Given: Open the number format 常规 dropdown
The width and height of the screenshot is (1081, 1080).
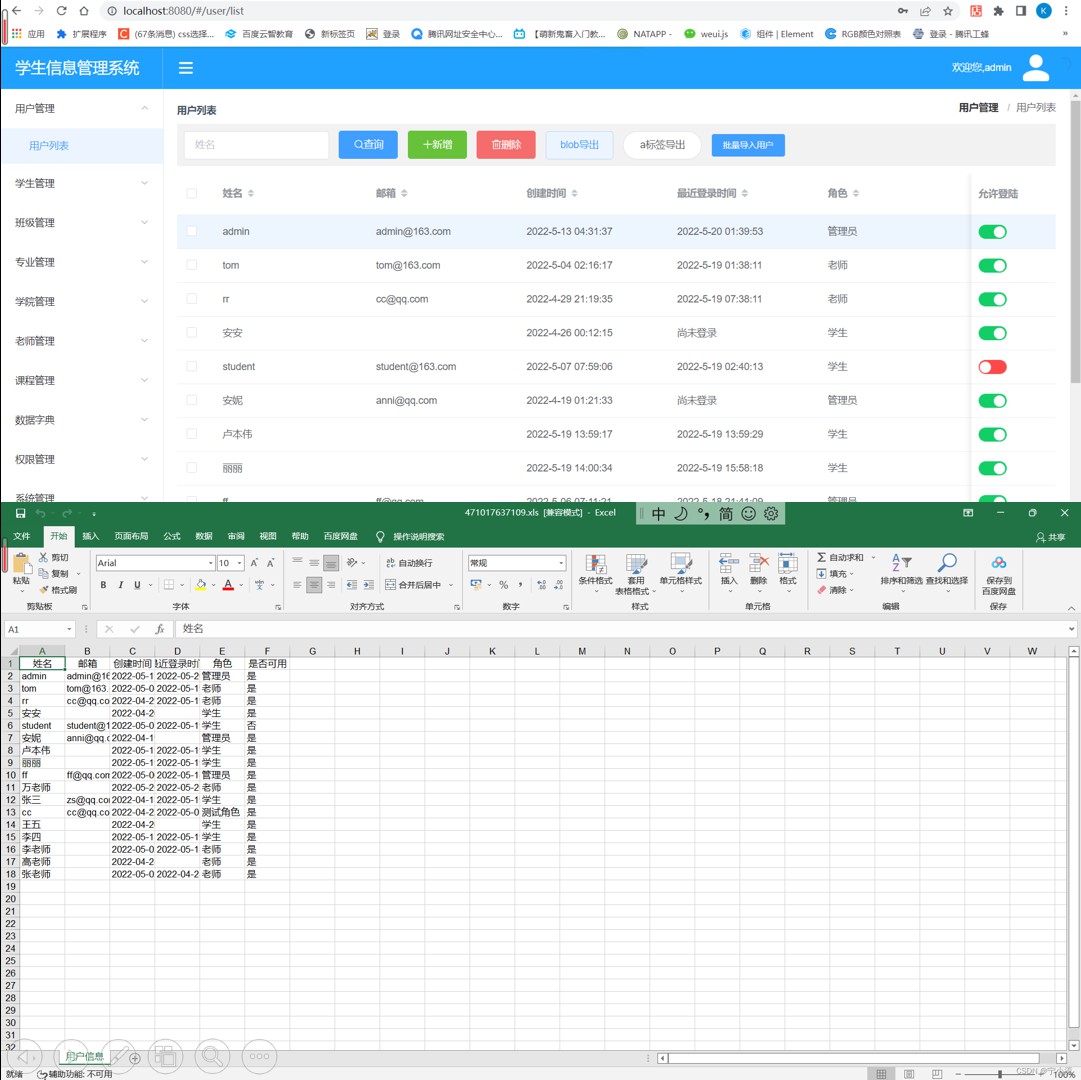Looking at the screenshot, I should tap(561, 563).
